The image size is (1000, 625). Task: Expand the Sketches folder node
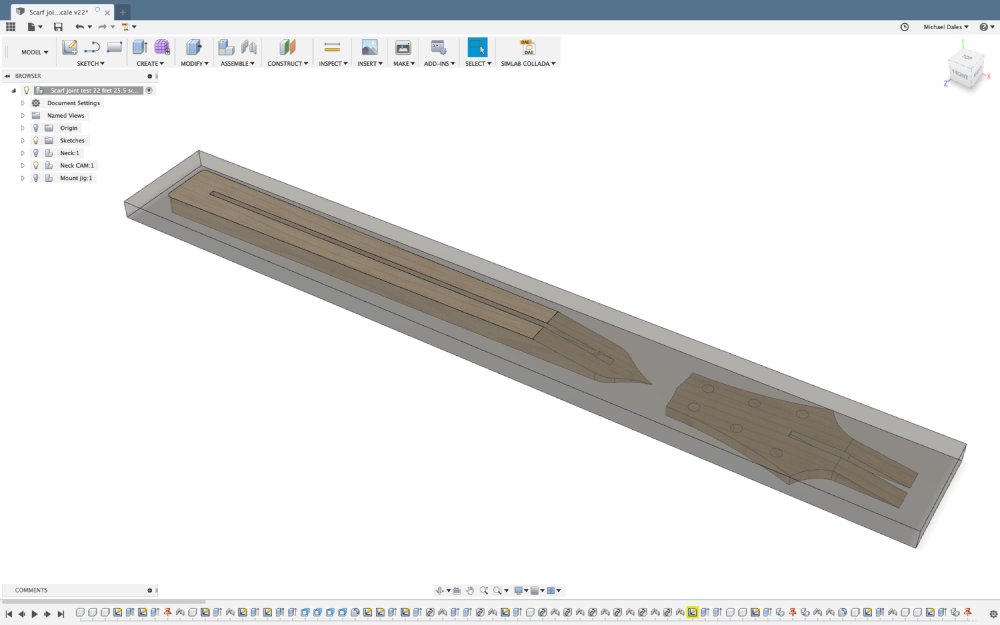tap(23, 140)
